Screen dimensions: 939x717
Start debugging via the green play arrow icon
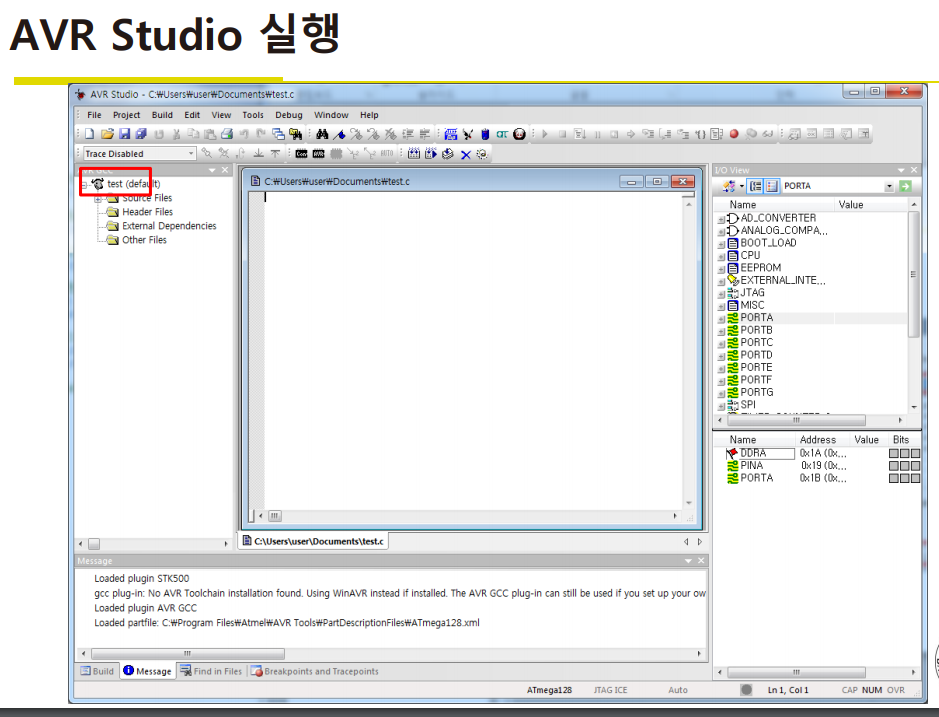coord(543,132)
